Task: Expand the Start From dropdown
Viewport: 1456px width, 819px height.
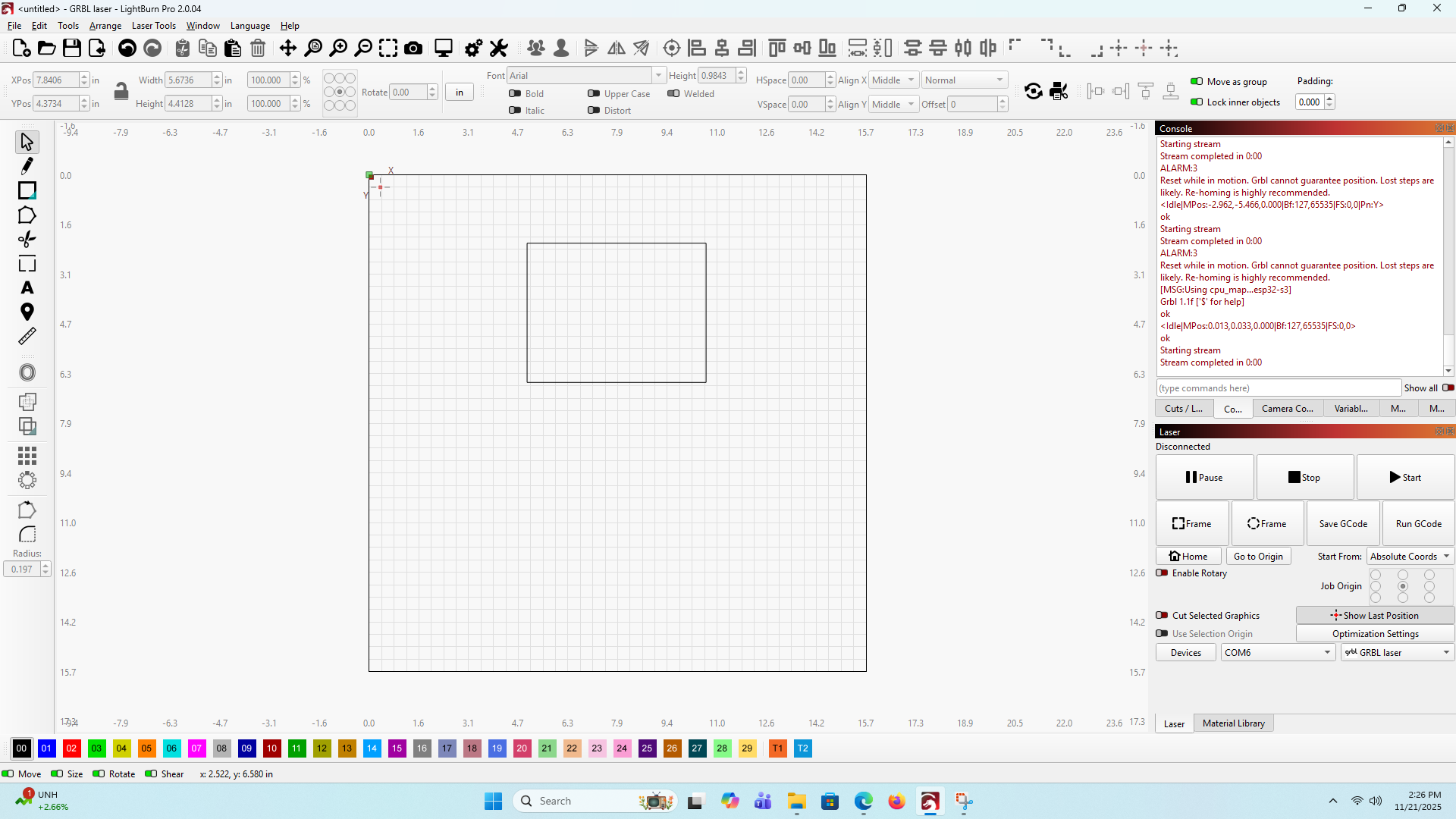Action: coord(1410,557)
